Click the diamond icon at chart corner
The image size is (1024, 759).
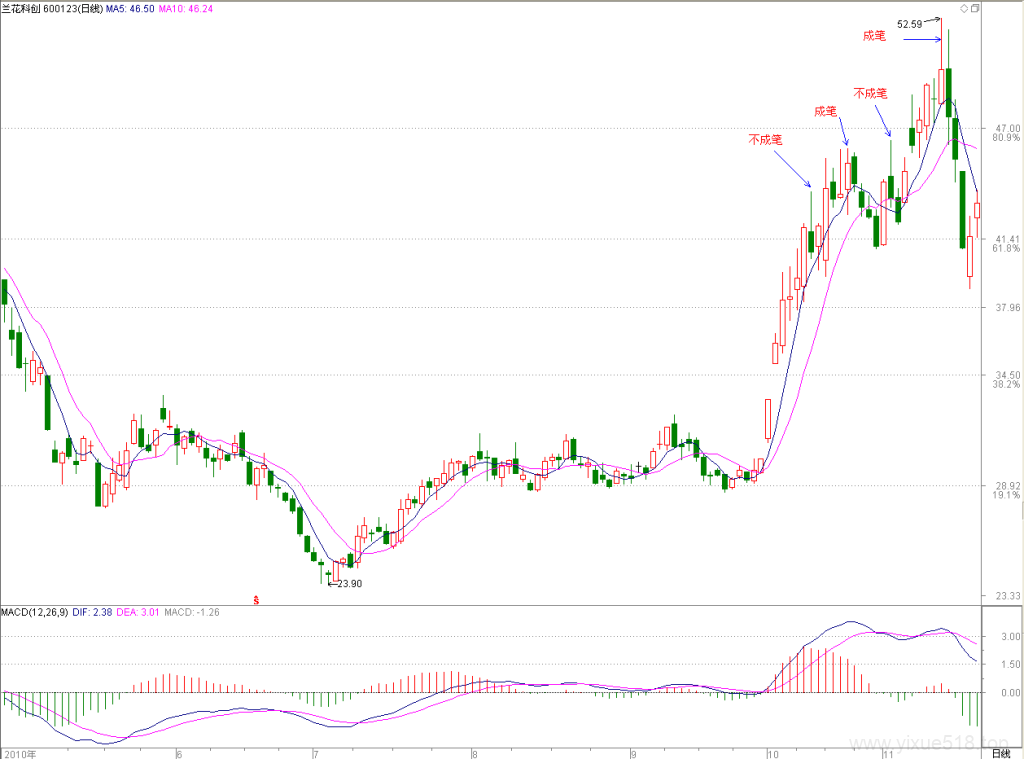(964, 8)
